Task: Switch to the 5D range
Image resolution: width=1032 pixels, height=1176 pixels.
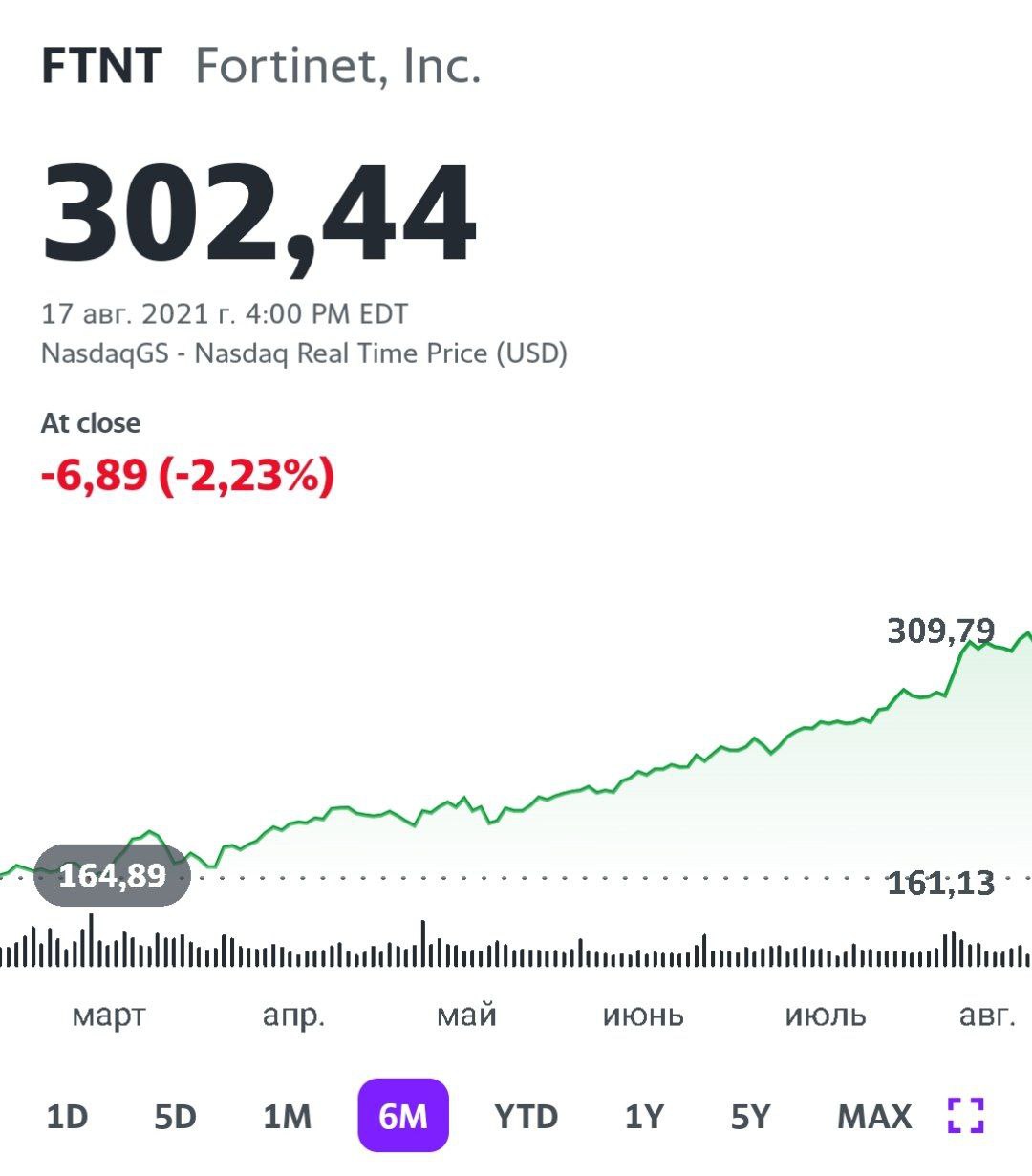Action: coord(175,1116)
